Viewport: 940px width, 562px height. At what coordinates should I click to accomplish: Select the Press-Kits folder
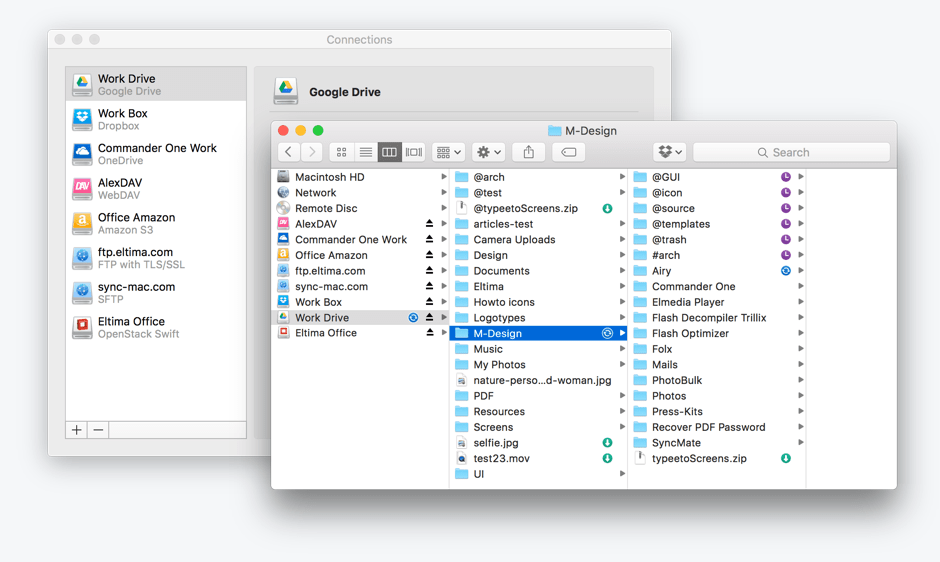point(716,411)
